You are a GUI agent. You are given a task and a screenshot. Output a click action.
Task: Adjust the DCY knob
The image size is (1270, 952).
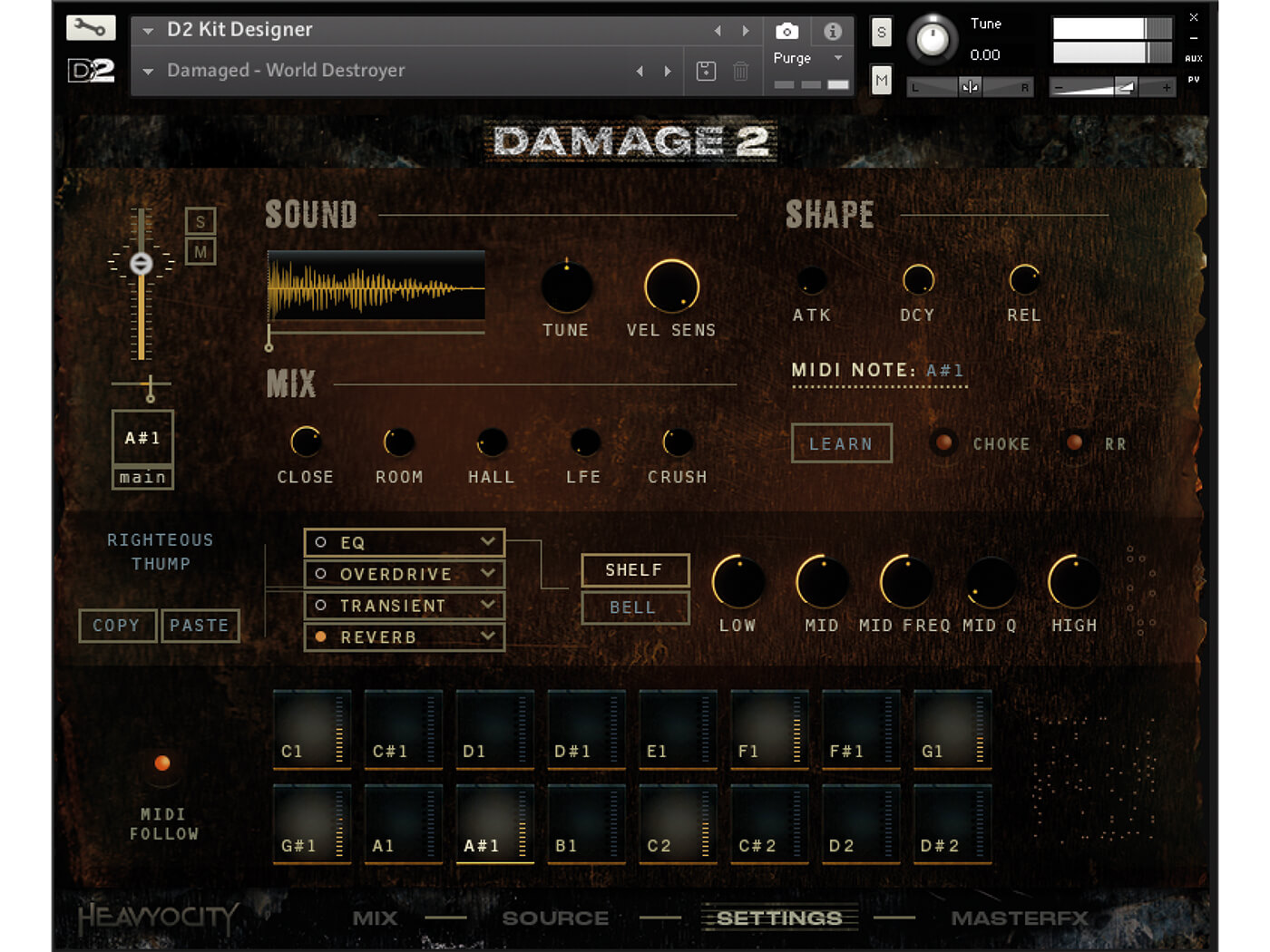[x=918, y=280]
